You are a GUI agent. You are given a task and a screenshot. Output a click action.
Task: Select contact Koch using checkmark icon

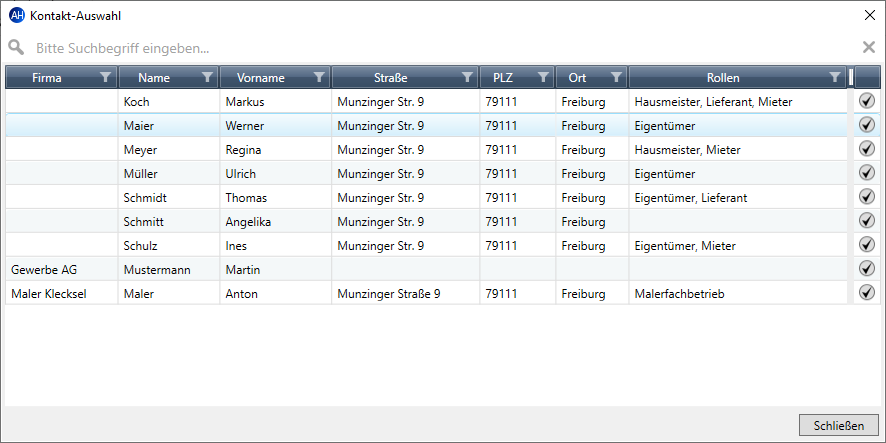click(x=866, y=101)
